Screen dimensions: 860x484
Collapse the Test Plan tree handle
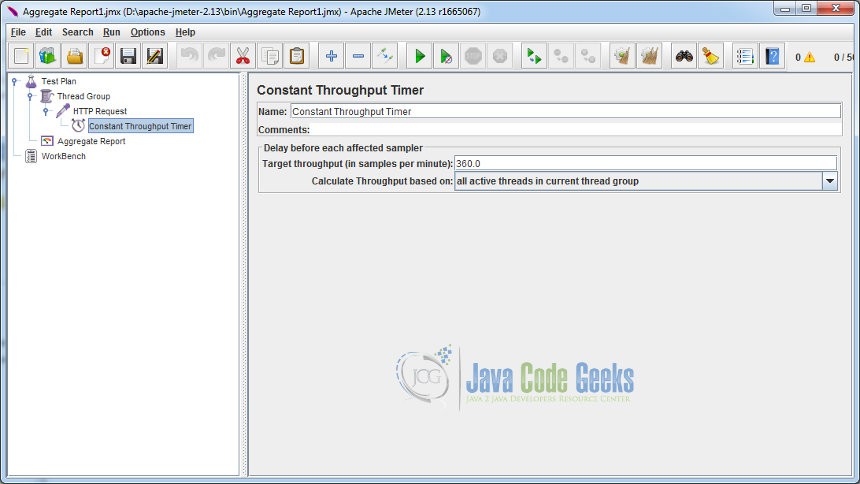(x=15, y=81)
